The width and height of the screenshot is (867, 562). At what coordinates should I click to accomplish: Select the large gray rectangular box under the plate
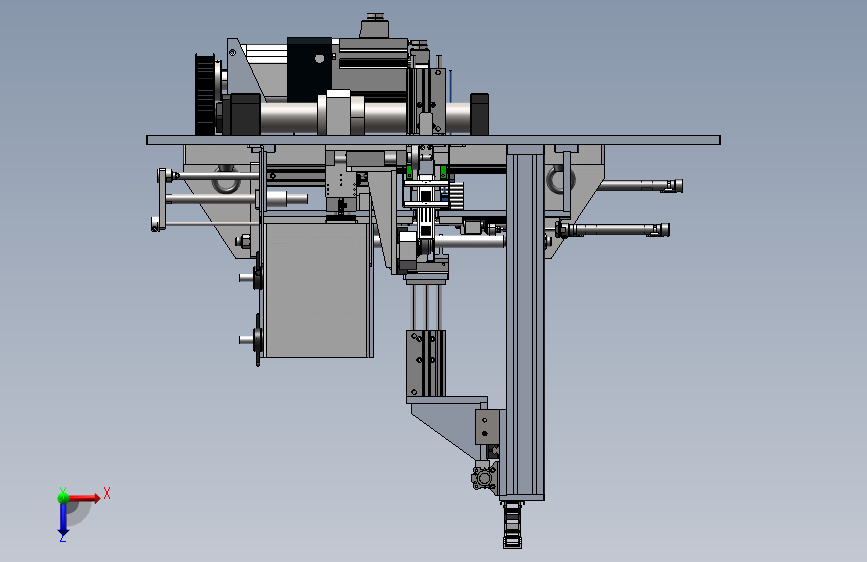point(316,290)
